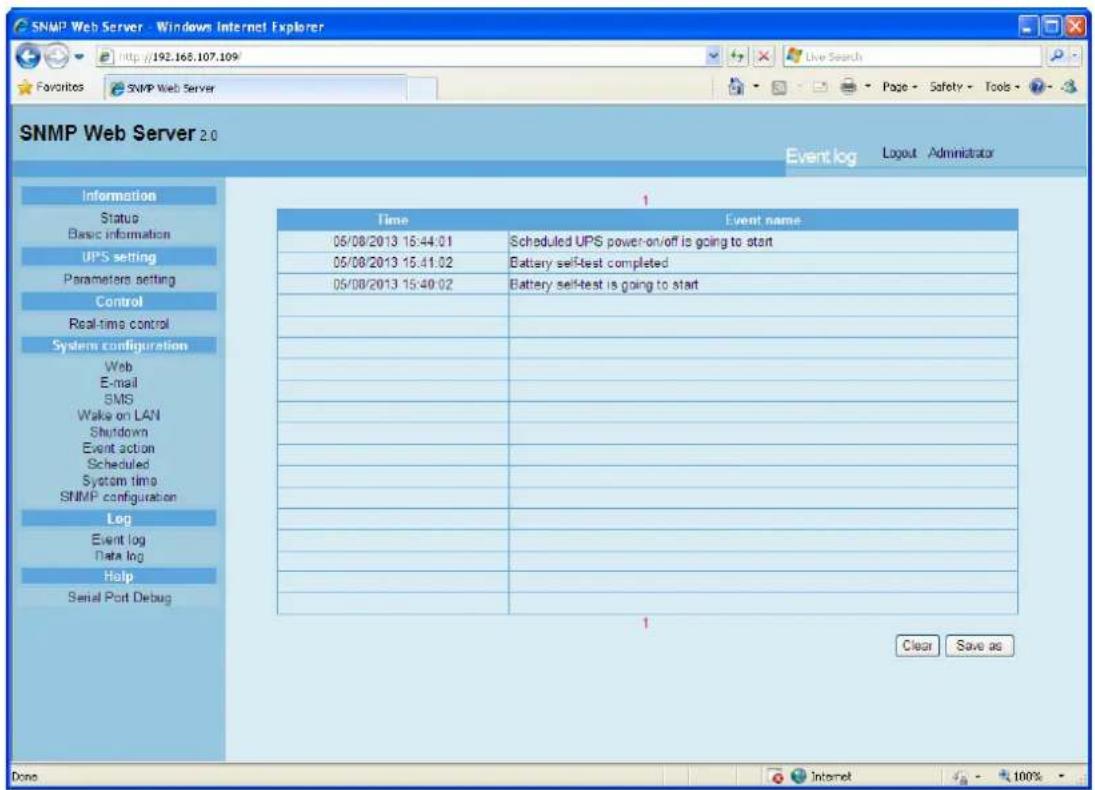Open the SMS configuration link
This screenshot has width=1095, height=790.
pos(119,399)
